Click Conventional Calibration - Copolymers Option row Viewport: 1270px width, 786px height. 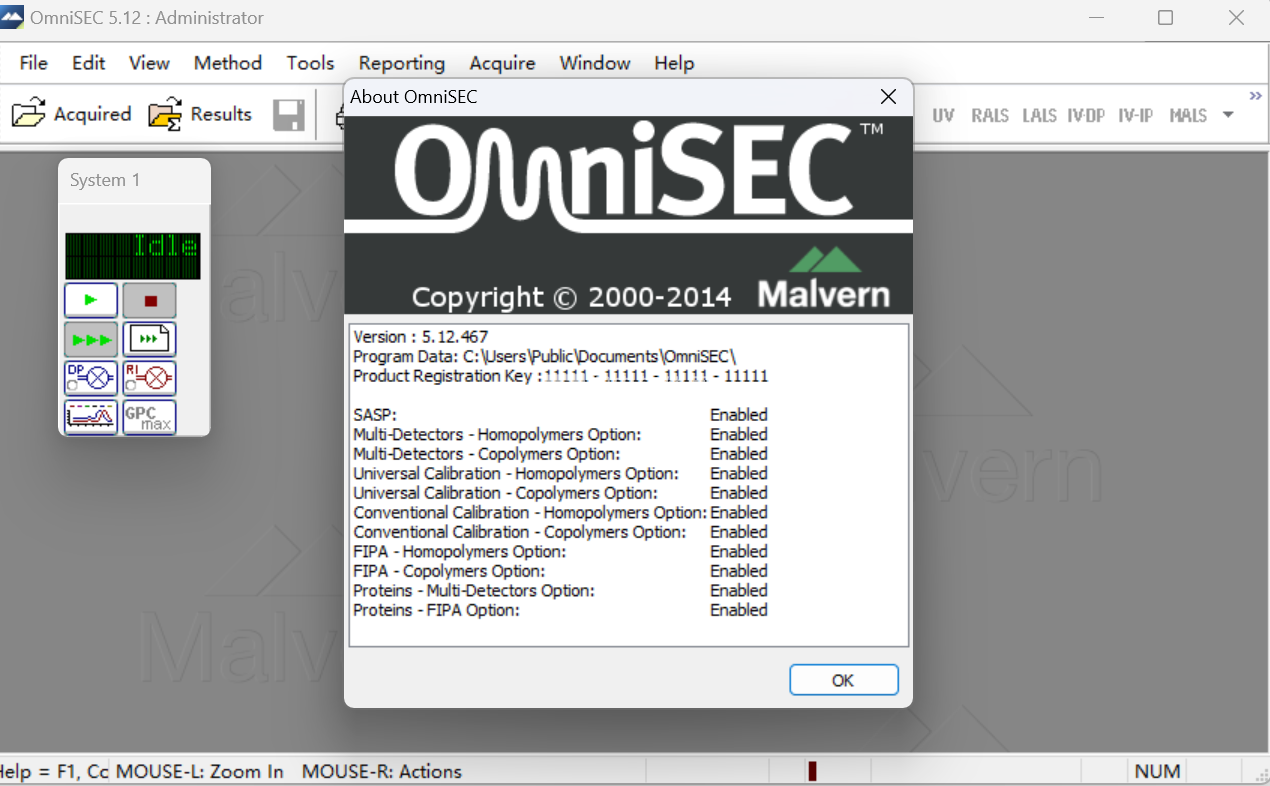(x=560, y=532)
